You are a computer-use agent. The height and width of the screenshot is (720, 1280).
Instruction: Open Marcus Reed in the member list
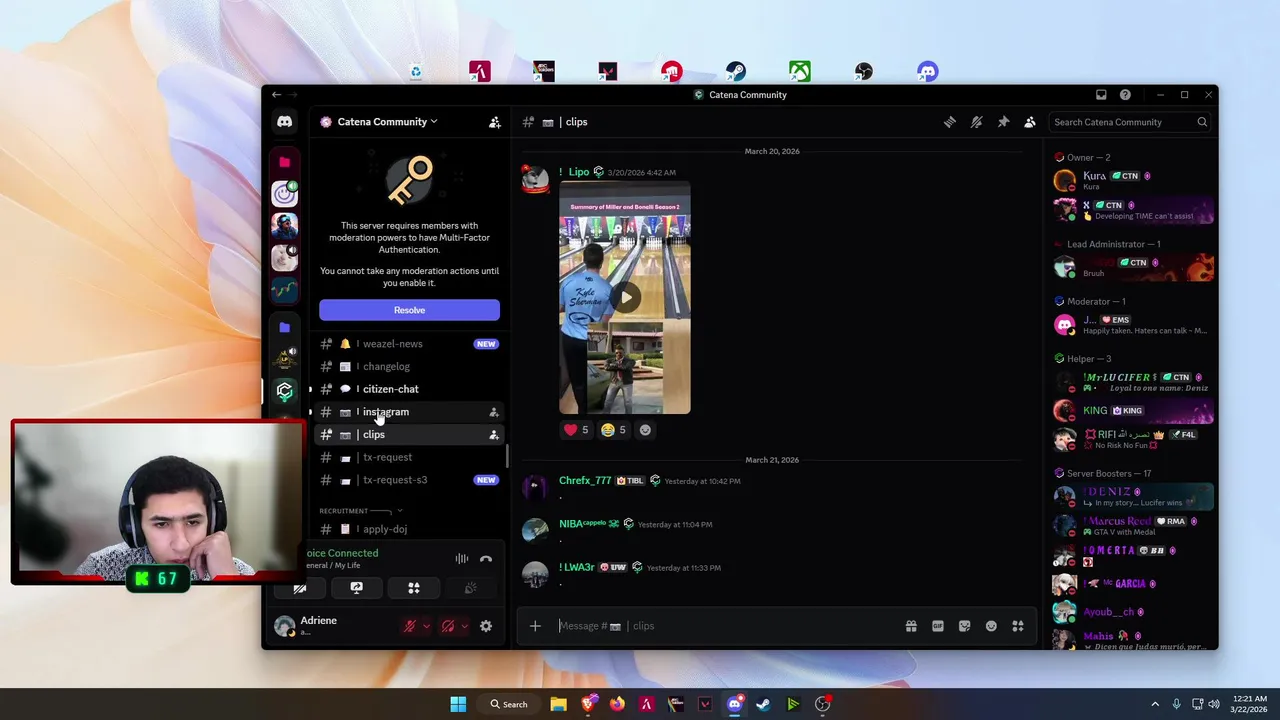point(1133,526)
